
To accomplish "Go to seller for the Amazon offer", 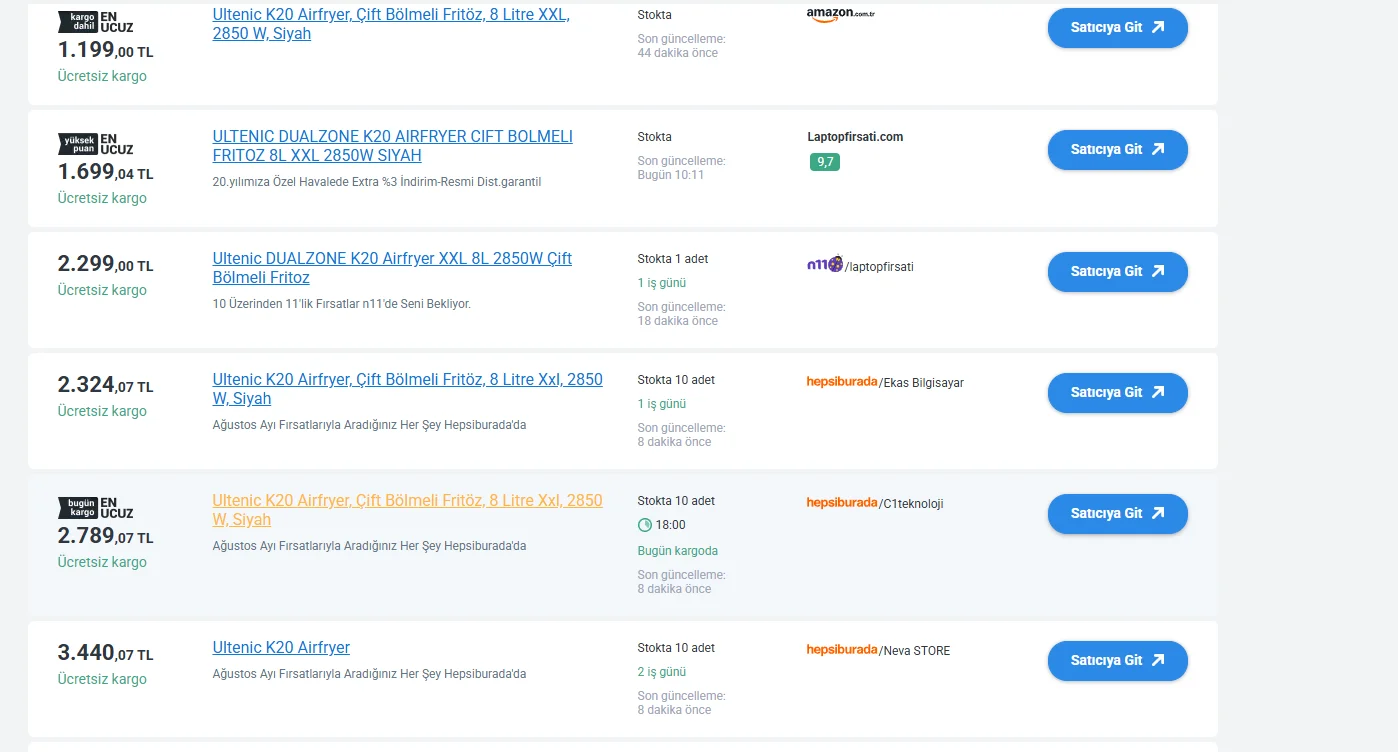I will tap(1118, 28).
